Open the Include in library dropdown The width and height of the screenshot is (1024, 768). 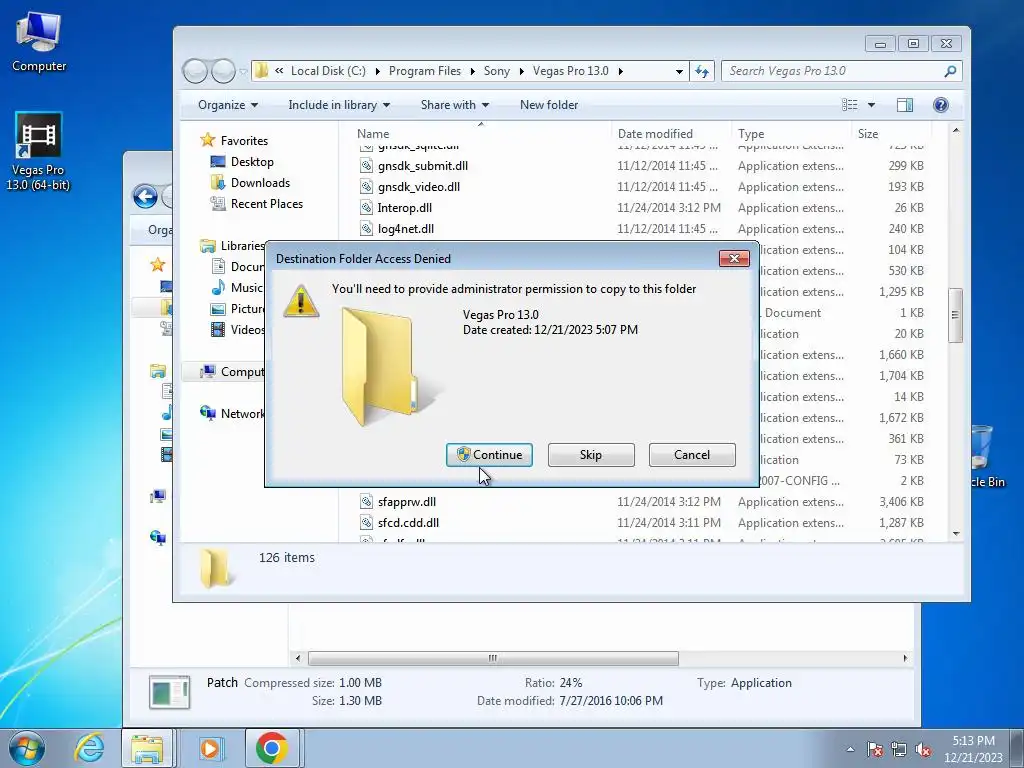click(x=339, y=104)
